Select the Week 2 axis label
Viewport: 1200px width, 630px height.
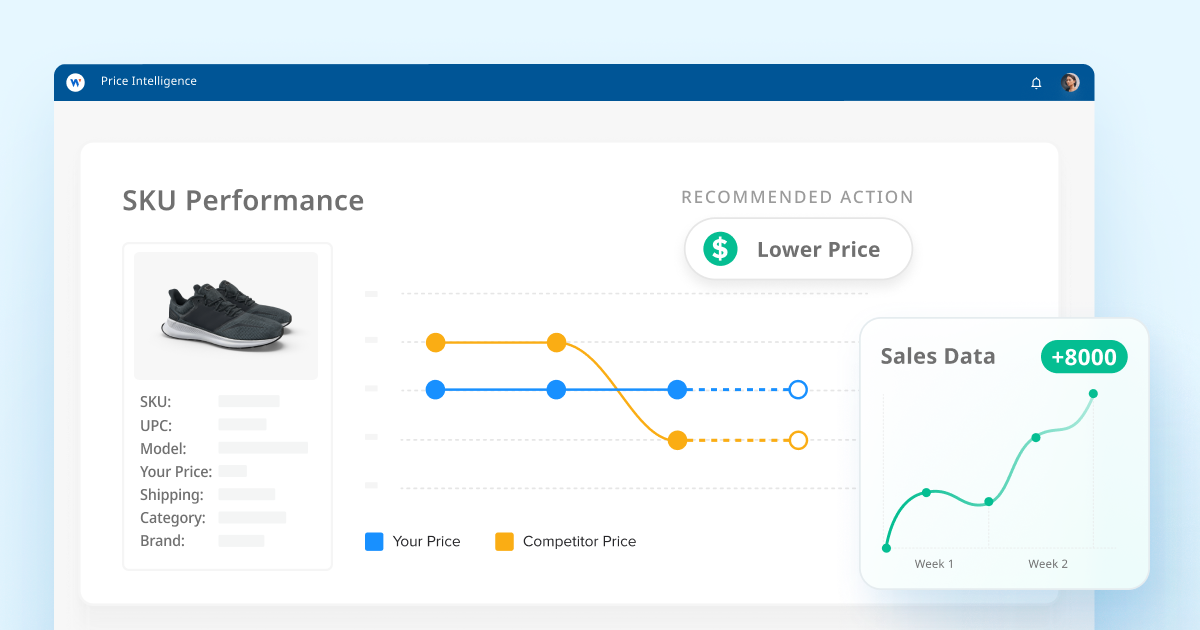(1048, 564)
